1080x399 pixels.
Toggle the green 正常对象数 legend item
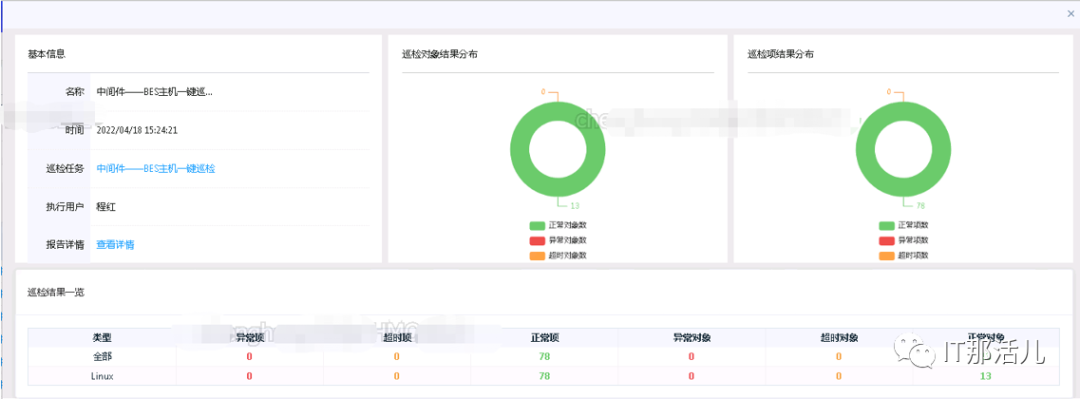point(558,225)
